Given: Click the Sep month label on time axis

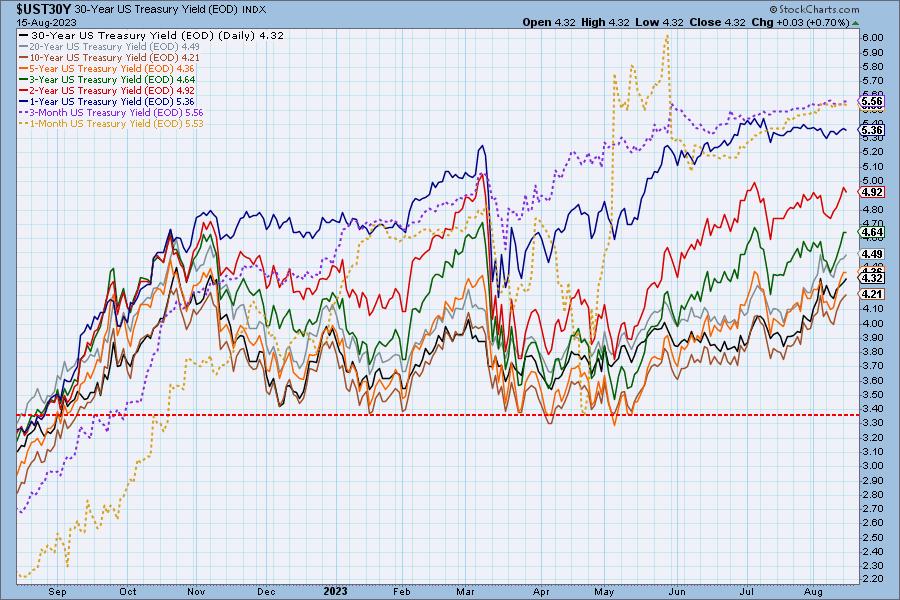Looking at the screenshot, I should pyautogui.click(x=57, y=591).
